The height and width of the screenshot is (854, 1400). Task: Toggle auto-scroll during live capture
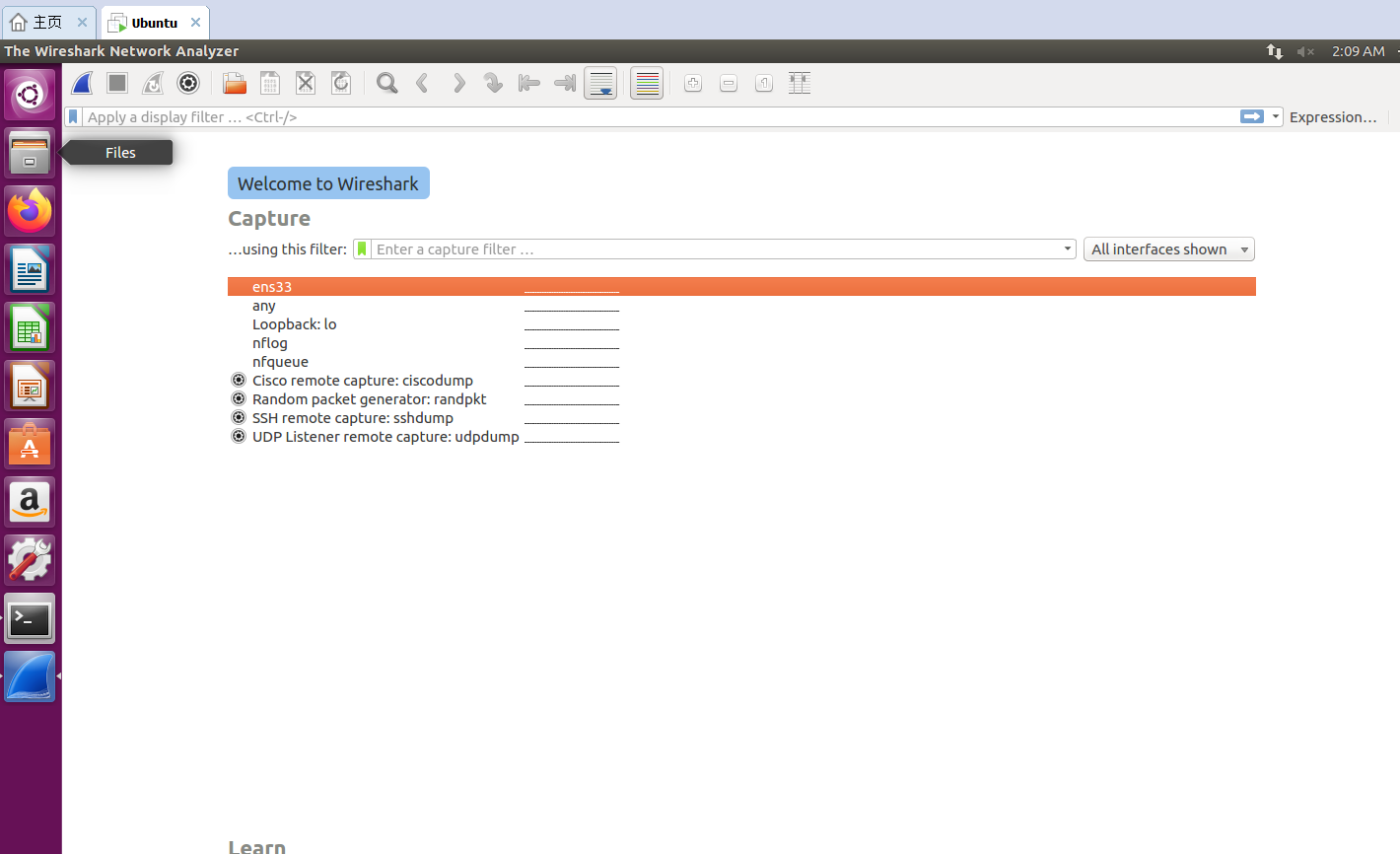coord(600,84)
